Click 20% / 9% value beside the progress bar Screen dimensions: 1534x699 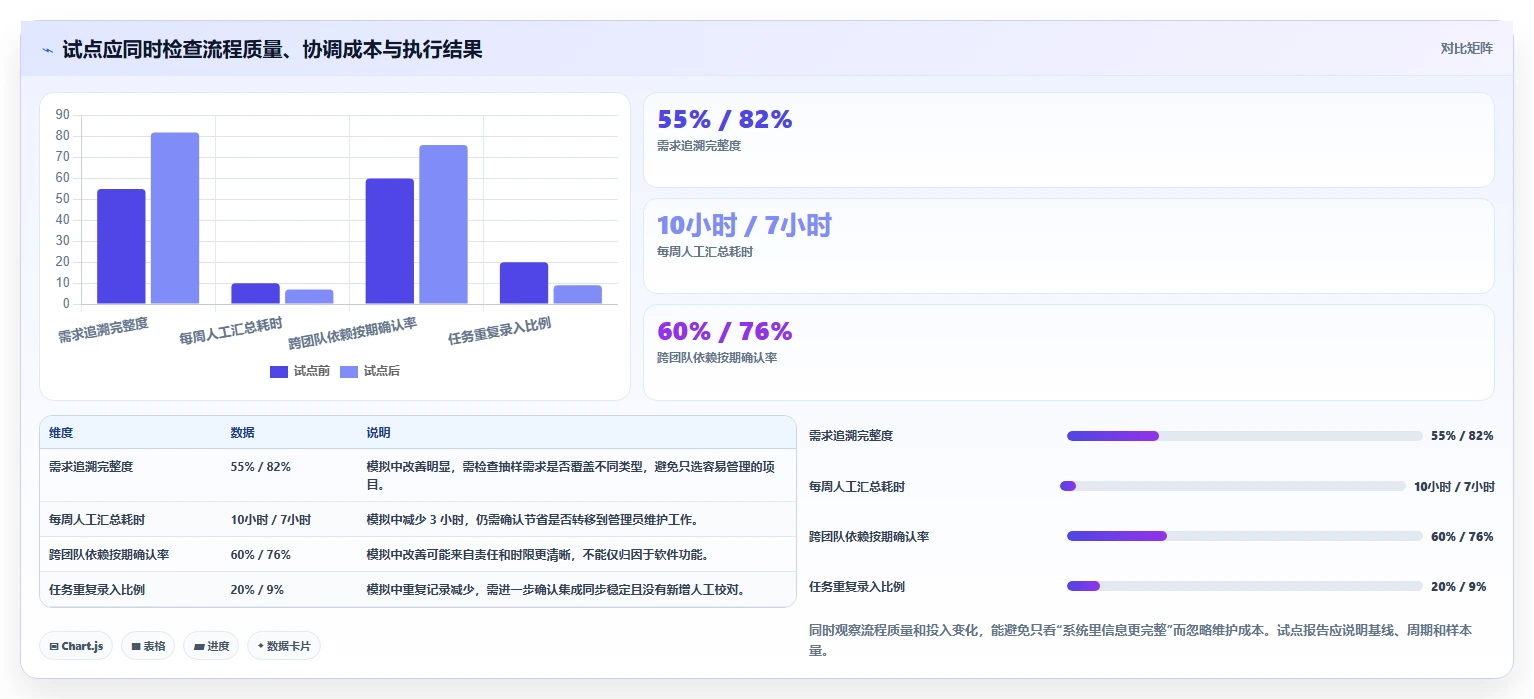pyautogui.click(x=1459, y=587)
